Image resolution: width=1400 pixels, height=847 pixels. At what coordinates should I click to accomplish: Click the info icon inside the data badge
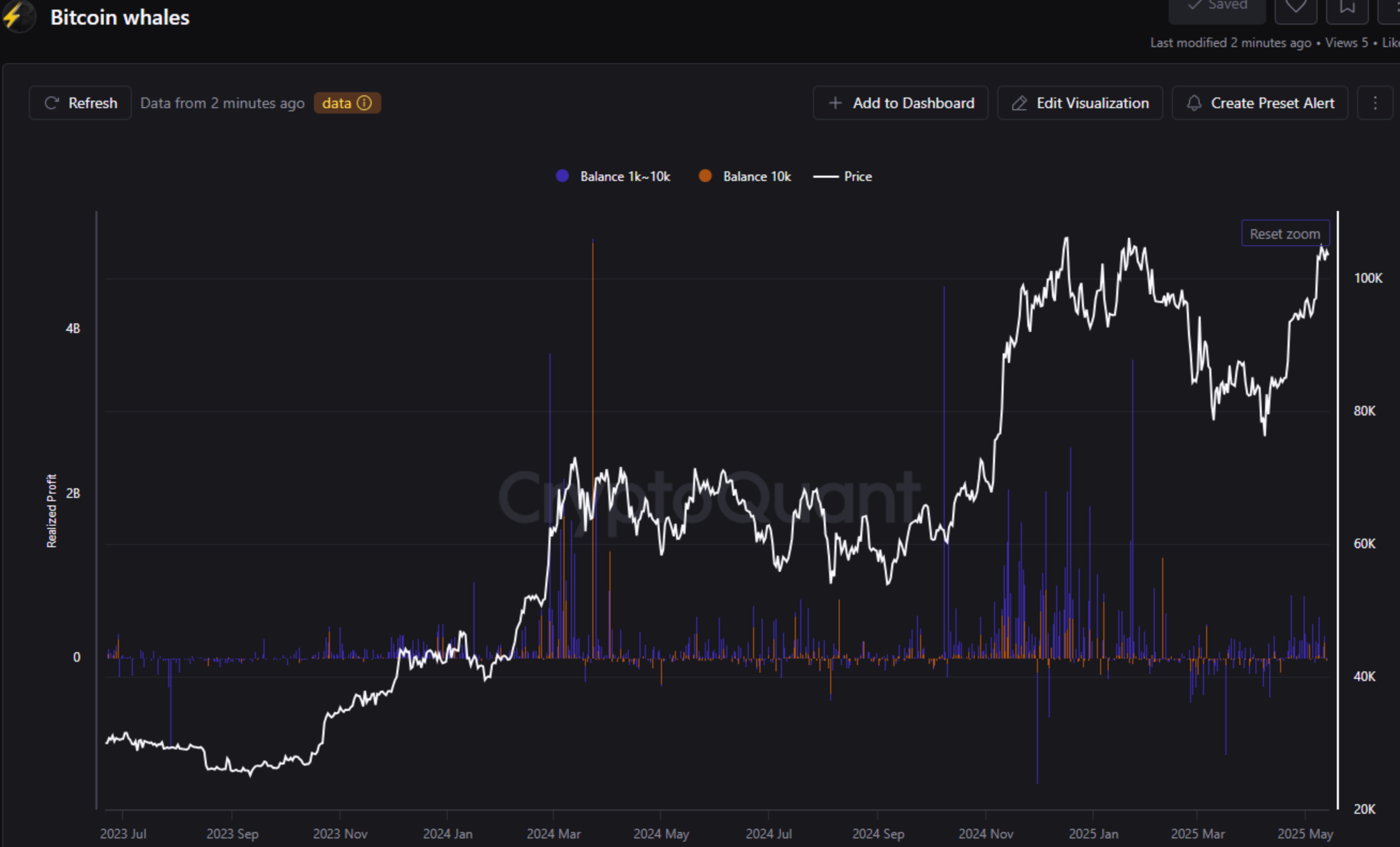(x=364, y=103)
